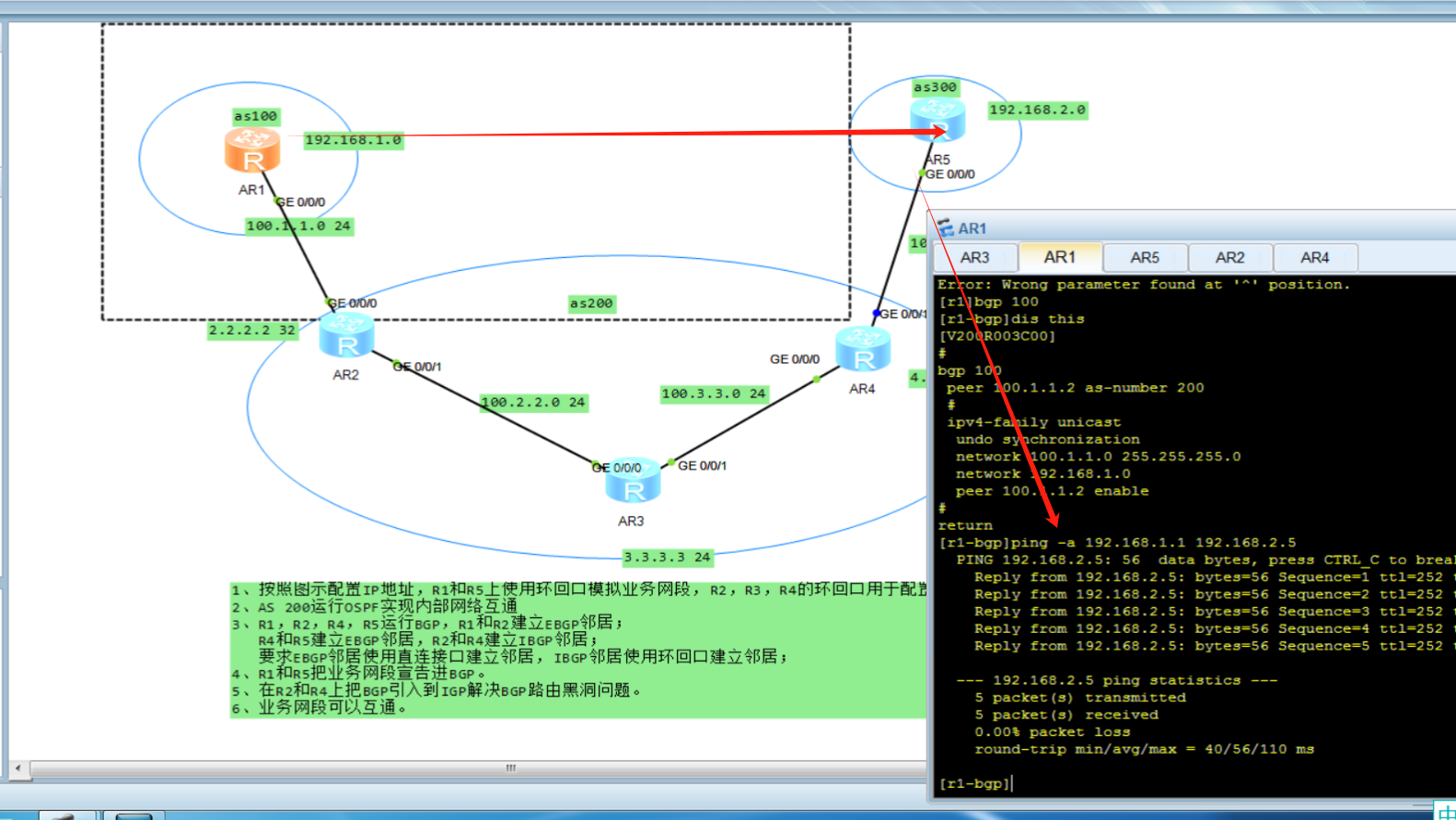Click AR2's GE 0/0/1 interface label
Image resolution: width=1456 pixels, height=820 pixels.
click(418, 367)
